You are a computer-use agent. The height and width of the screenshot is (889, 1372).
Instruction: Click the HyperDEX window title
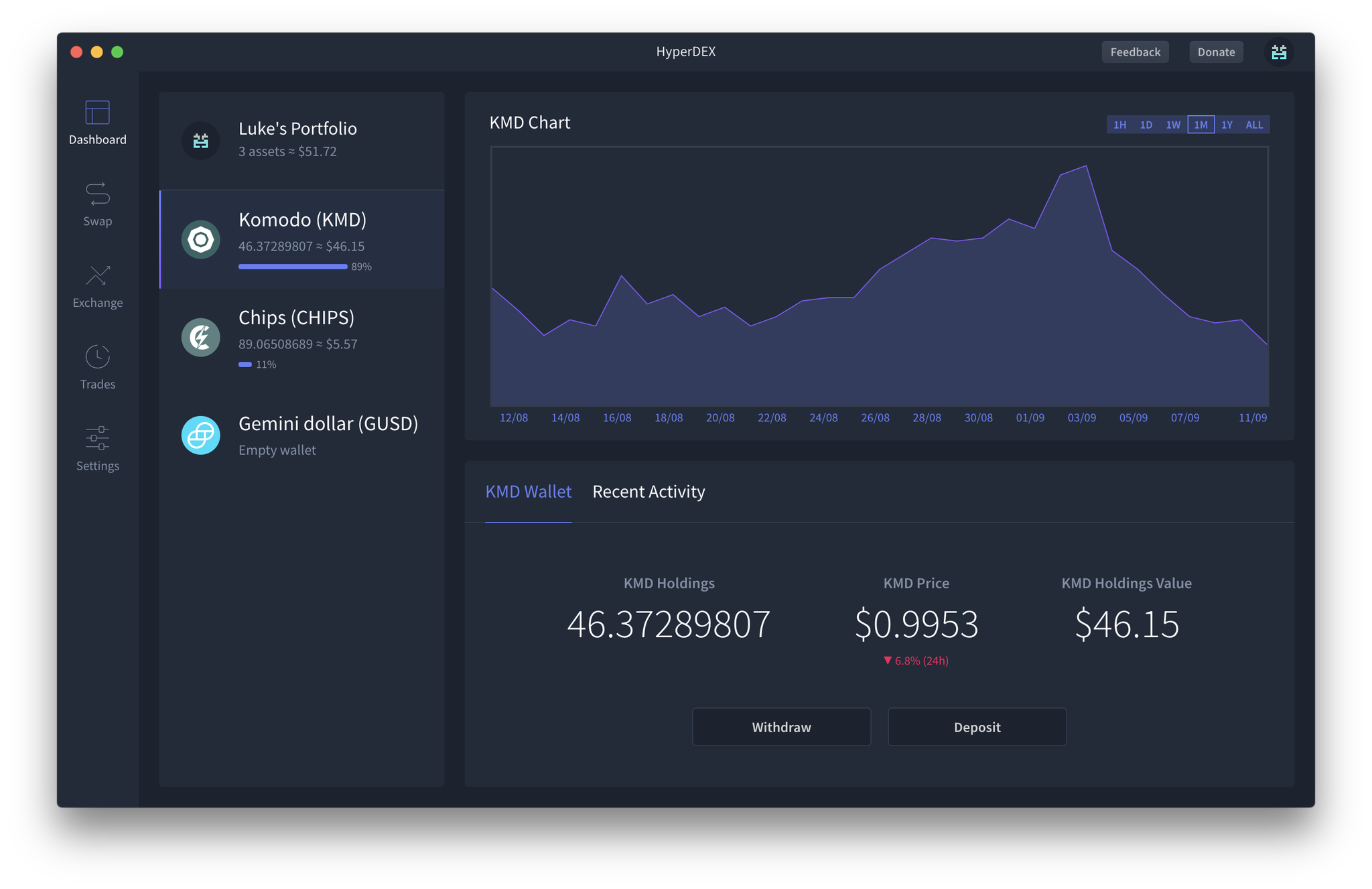685,52
